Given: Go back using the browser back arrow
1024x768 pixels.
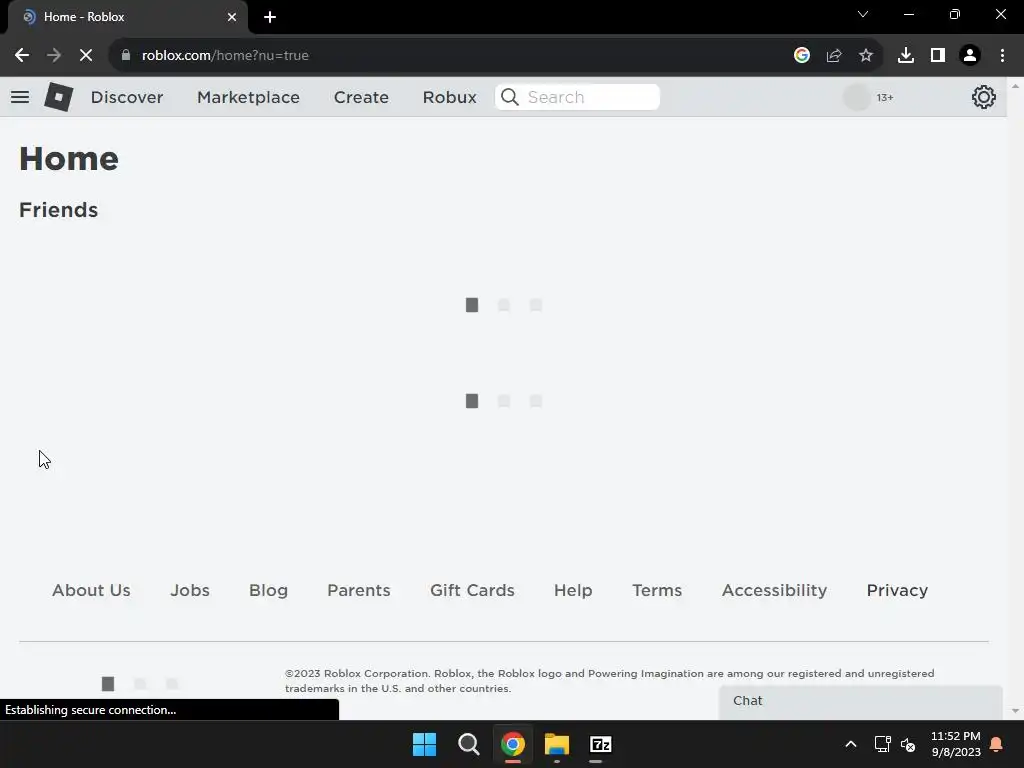Looking at the screenshot, I should (22, 56).
